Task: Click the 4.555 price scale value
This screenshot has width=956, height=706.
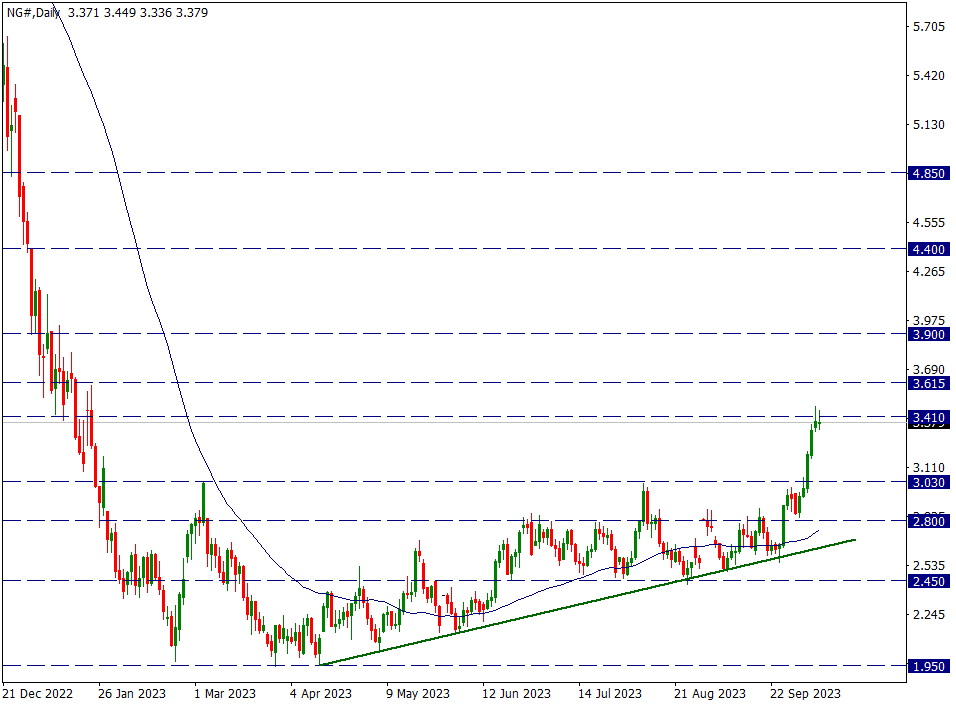Action: pyautogui.click(x=929, y=223)
